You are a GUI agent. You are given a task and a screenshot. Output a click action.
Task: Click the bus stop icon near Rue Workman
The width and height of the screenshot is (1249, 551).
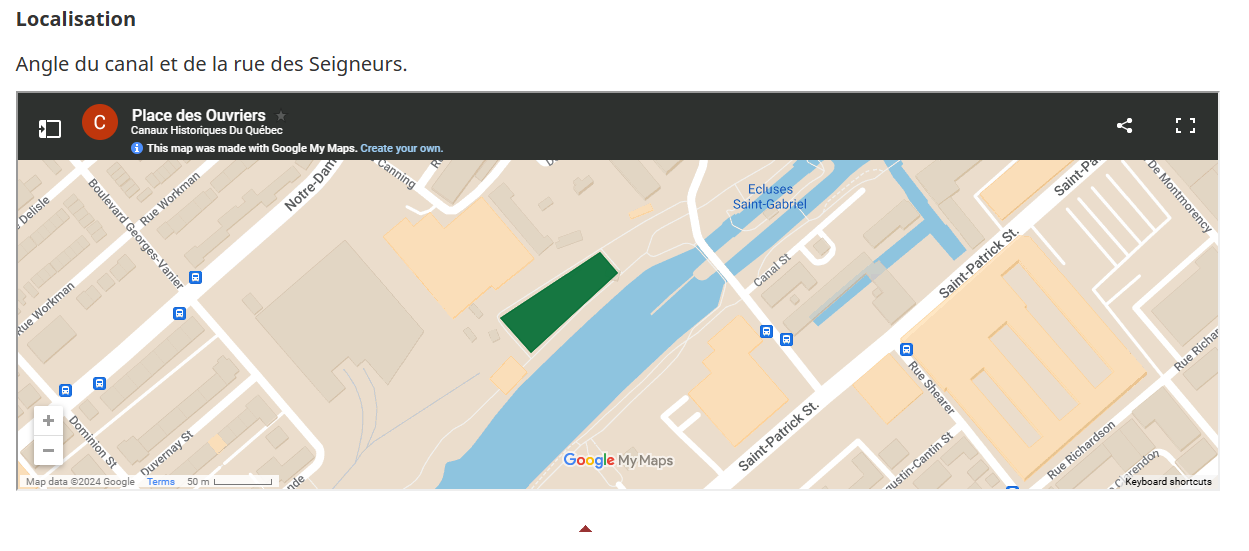(196, 278)
